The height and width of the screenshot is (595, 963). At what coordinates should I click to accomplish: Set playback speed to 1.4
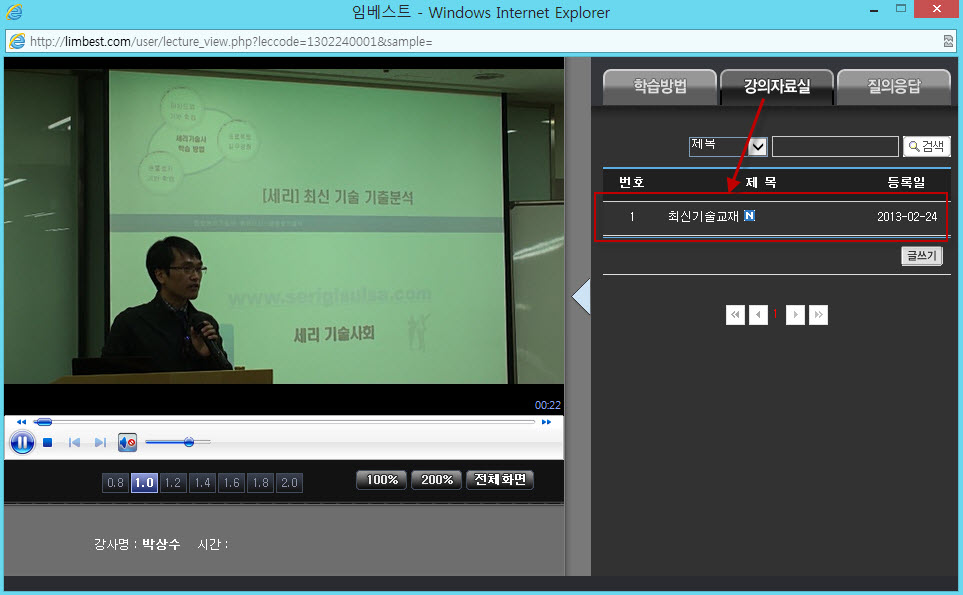point(202,483)
